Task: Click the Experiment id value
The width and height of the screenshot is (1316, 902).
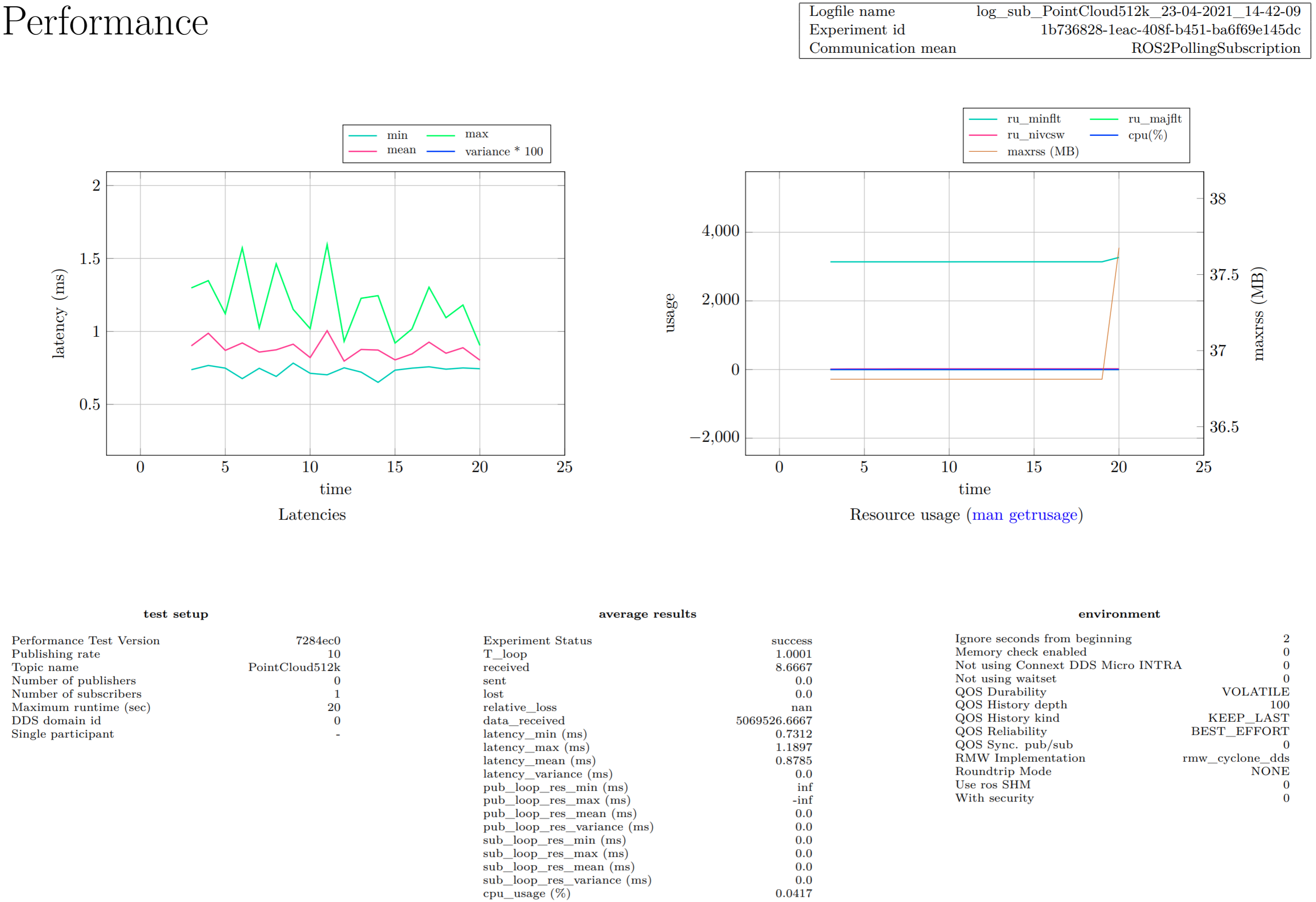Action: [1170, 29]
